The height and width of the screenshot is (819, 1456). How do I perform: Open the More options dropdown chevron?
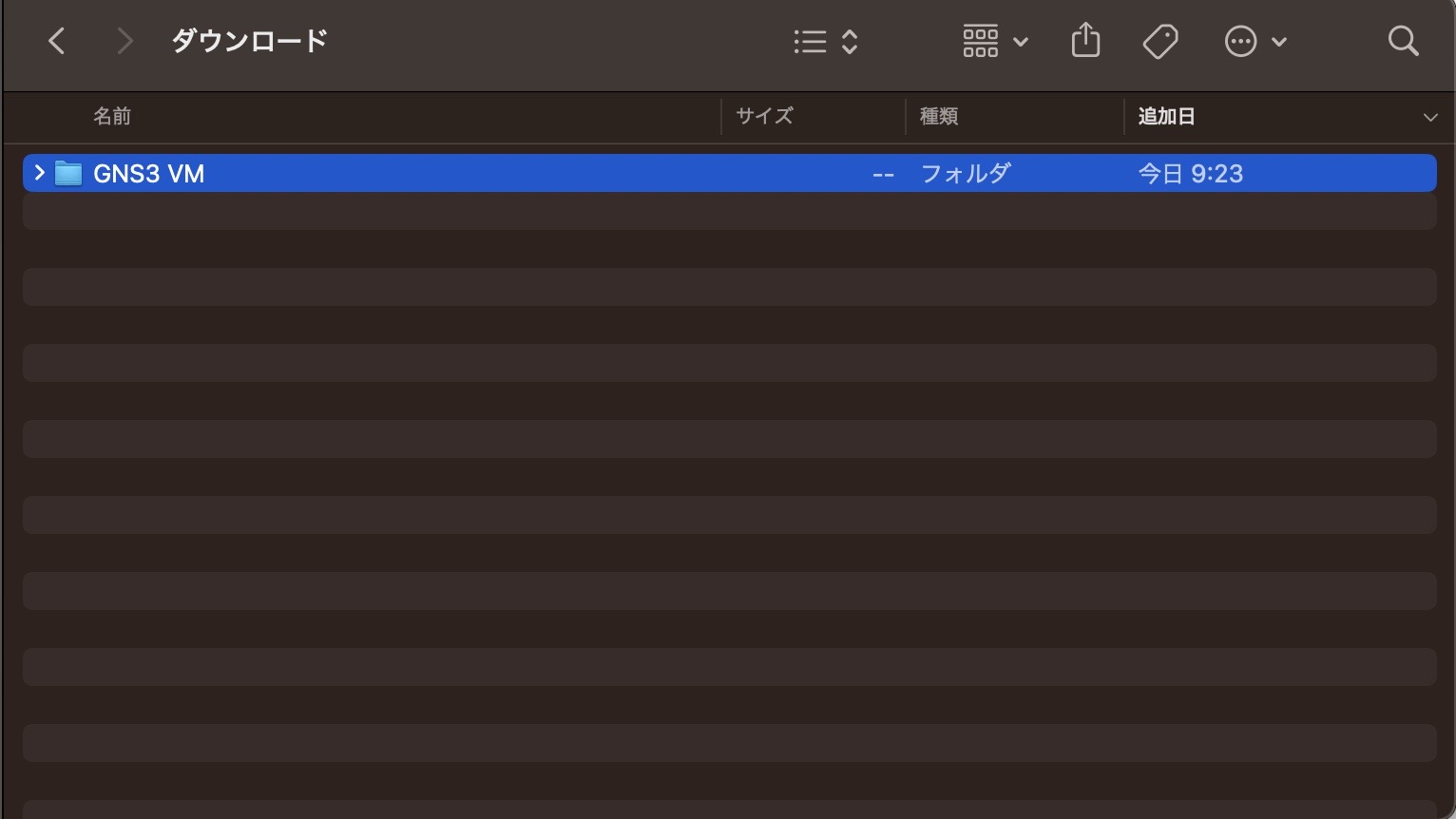(1278, 43)
